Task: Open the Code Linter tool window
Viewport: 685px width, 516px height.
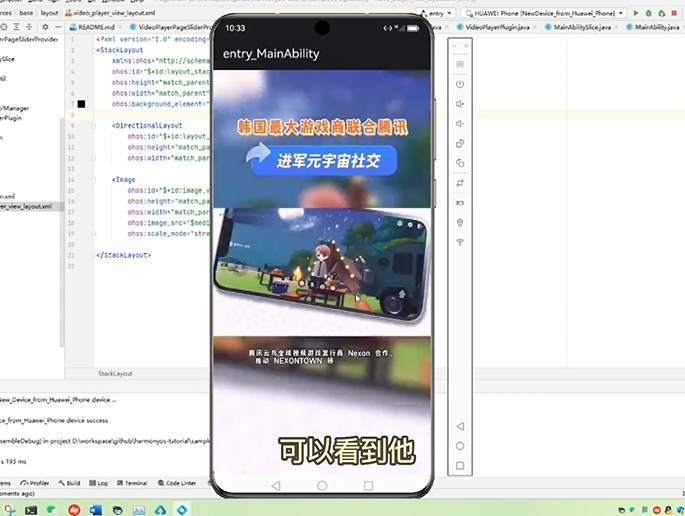Action: [x=177, y=483]
